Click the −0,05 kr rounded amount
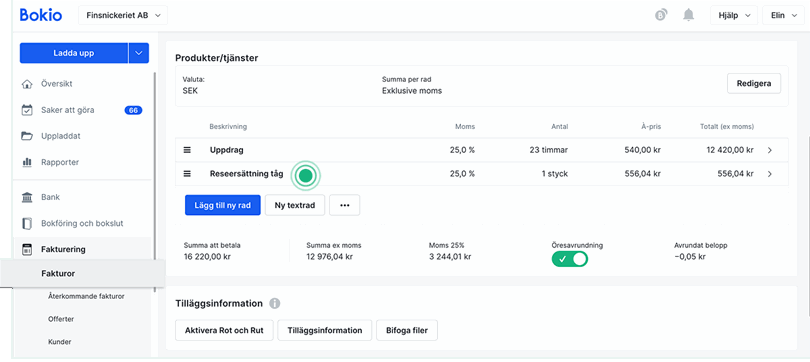The image size is (810, 362). pos(690,256)
